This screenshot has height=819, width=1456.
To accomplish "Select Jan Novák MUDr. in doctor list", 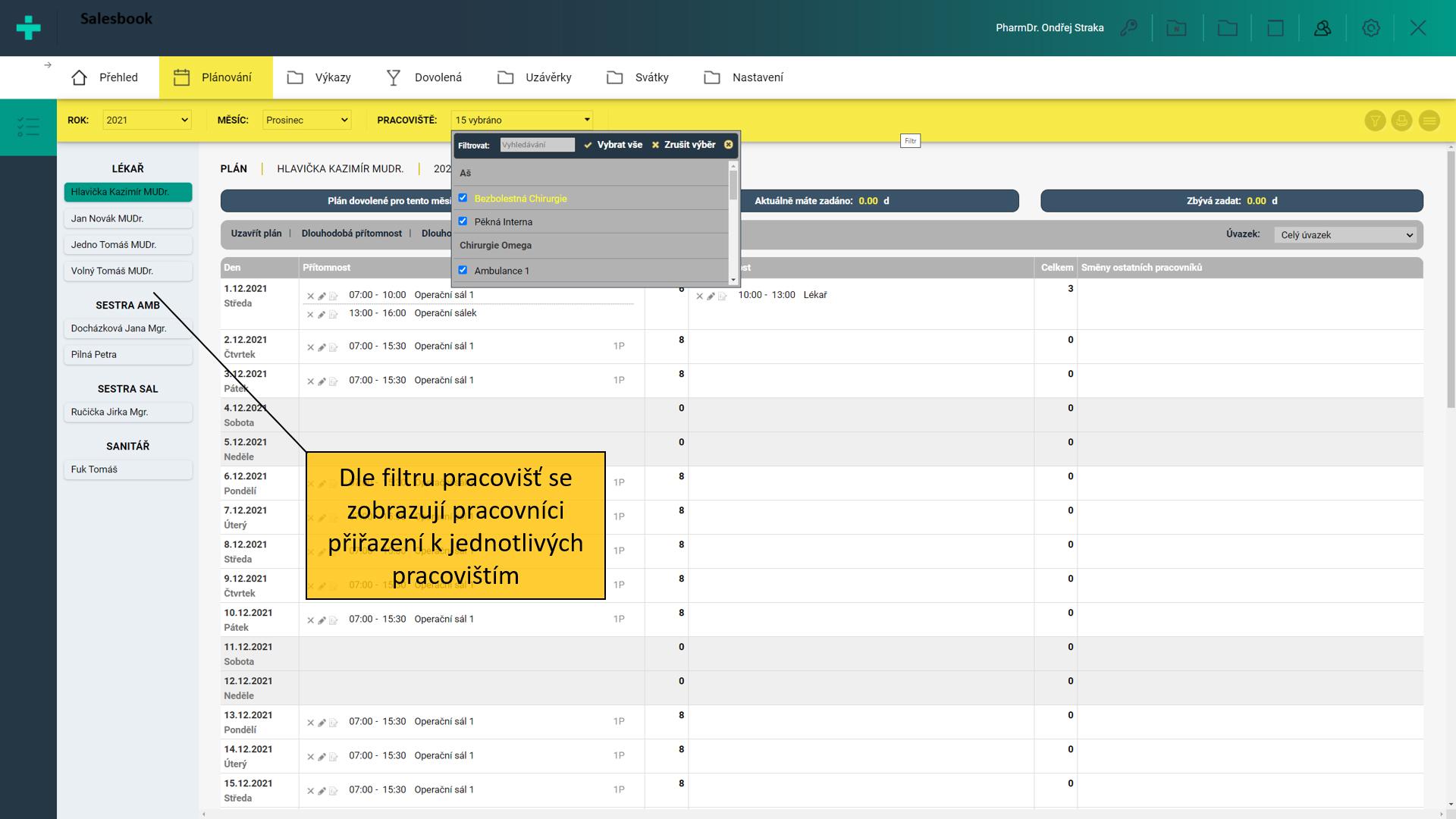I will pos(127,218).
